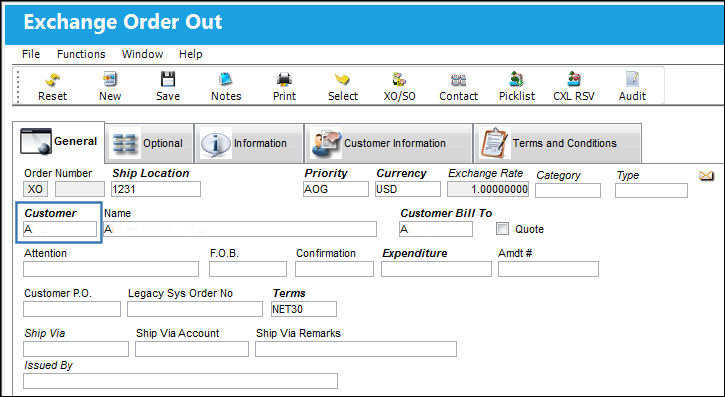Click the envelope mail icon
The image size is (725, 397).
tap(706, 176)
